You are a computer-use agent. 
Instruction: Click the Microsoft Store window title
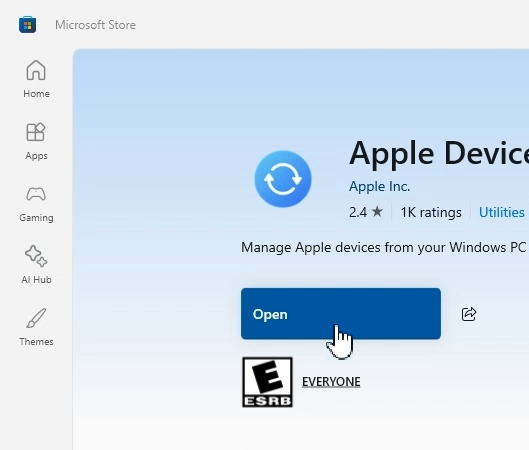95,25
